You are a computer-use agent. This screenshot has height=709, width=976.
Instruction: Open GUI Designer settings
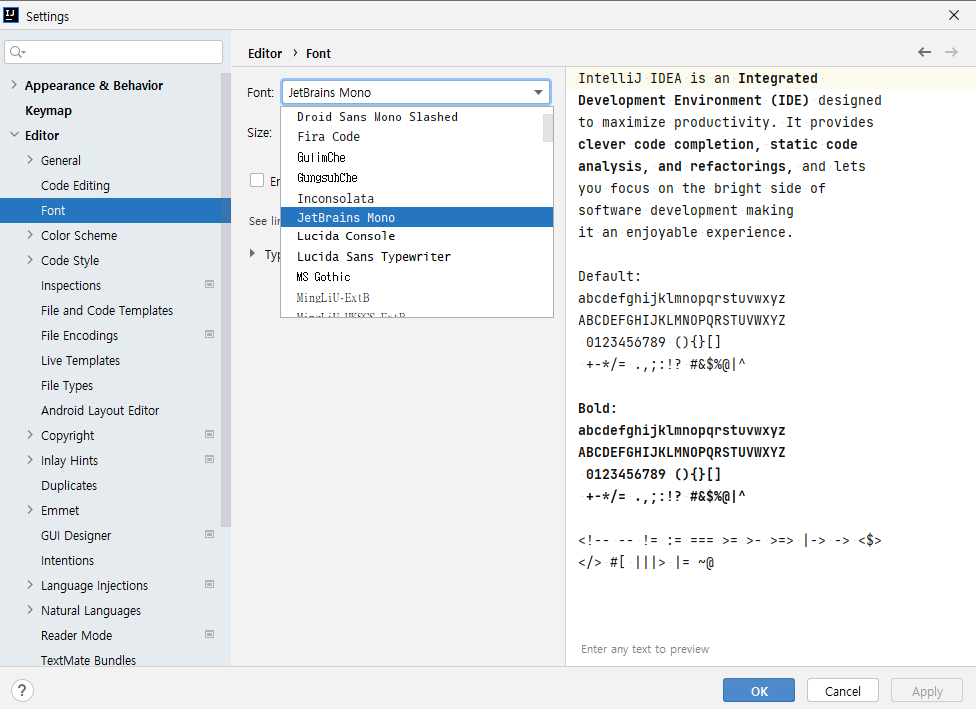click(x=76, y=535)
